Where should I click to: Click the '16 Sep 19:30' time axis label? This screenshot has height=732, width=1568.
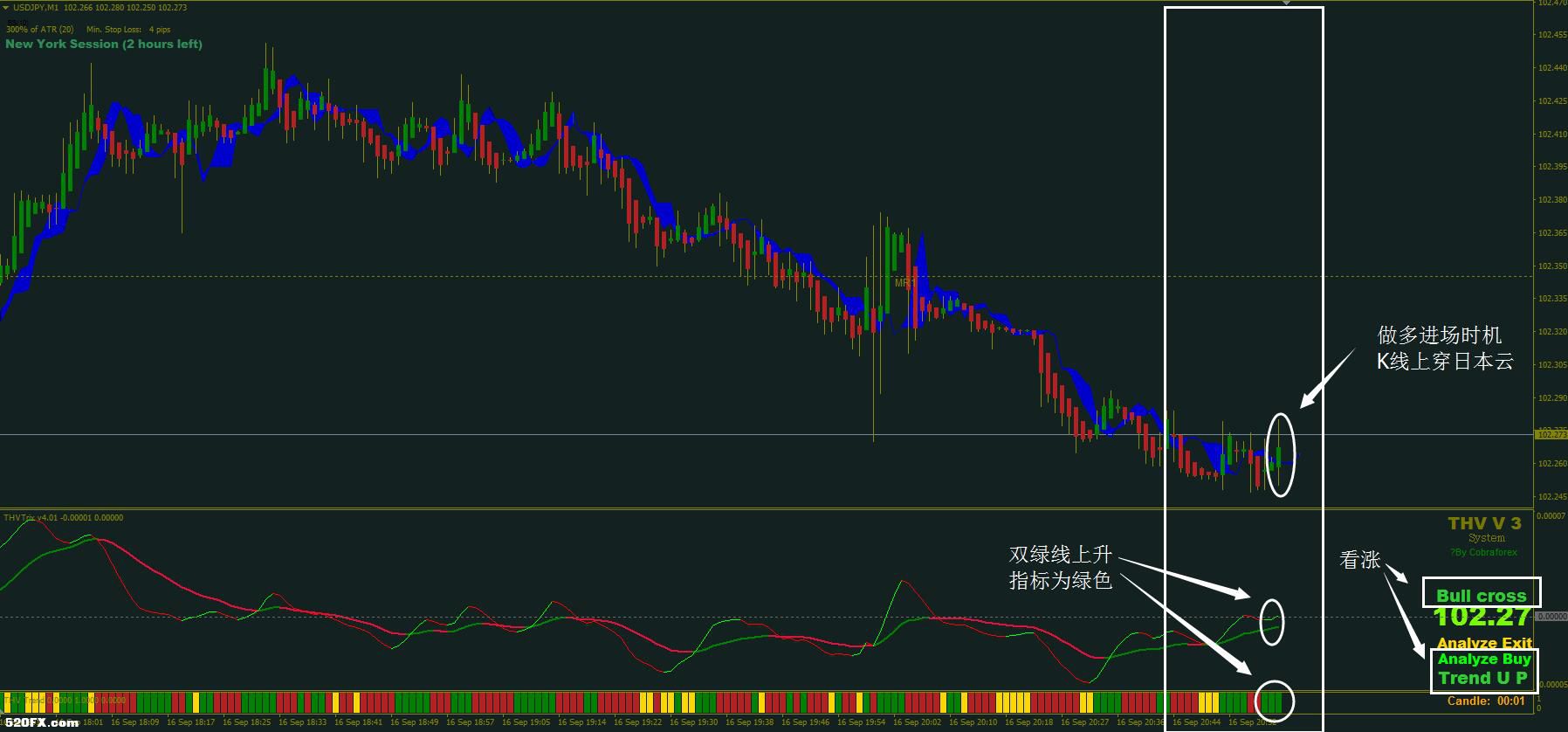pos(693,722)
